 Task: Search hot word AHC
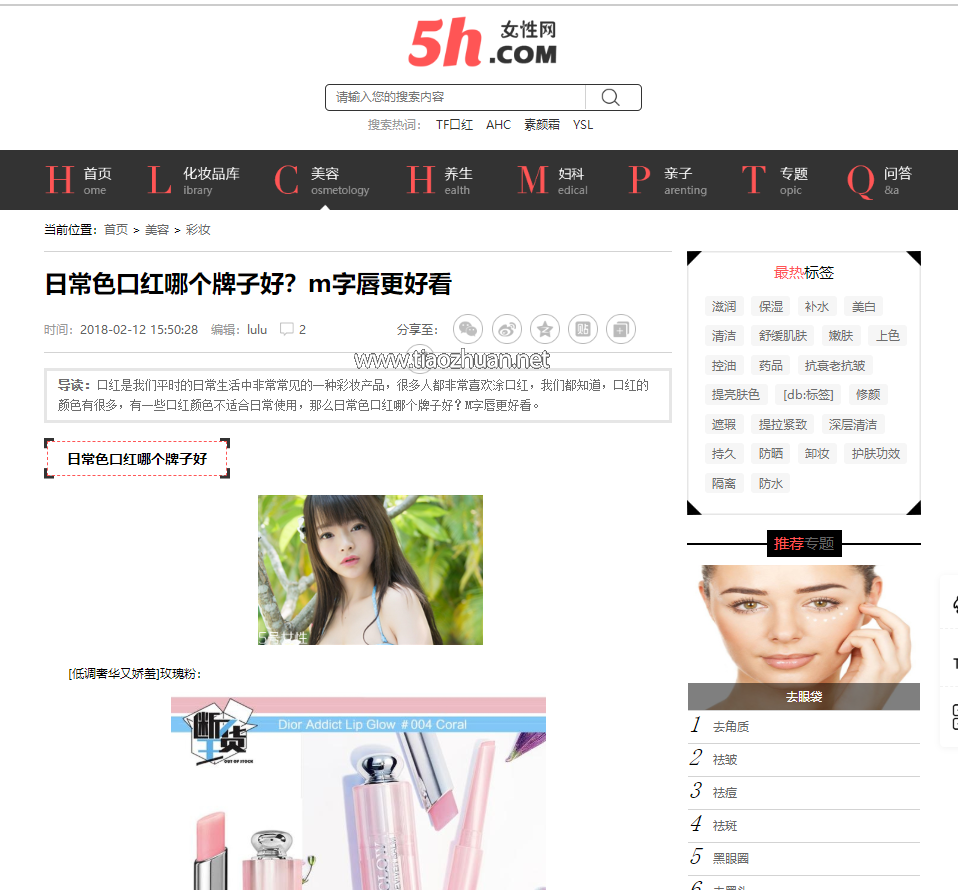(x=499, y=125)
